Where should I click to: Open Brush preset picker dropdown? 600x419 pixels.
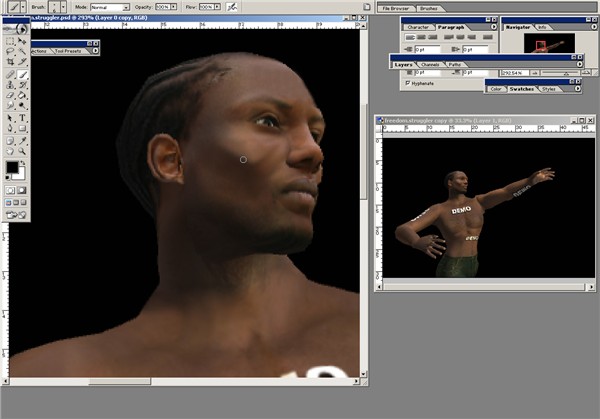click(63, 7)
